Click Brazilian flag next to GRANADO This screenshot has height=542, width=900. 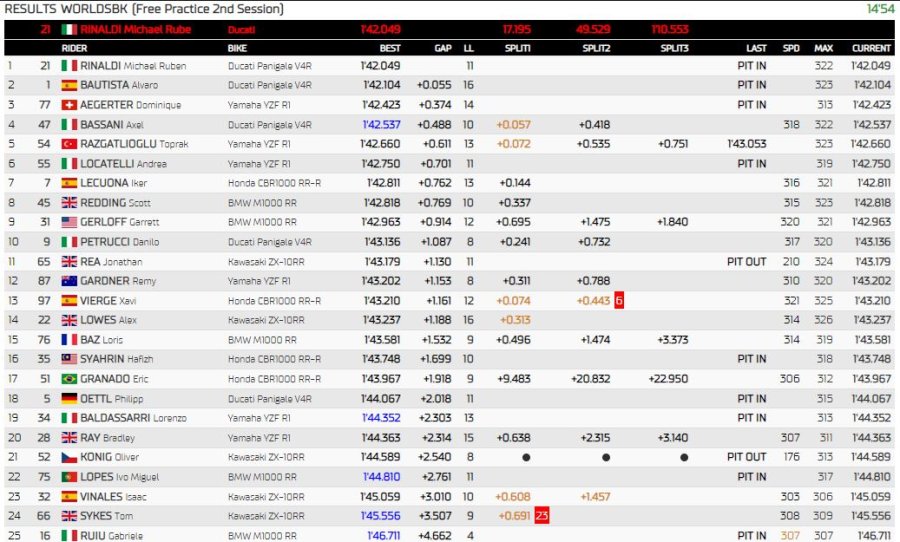pos(69,378)
